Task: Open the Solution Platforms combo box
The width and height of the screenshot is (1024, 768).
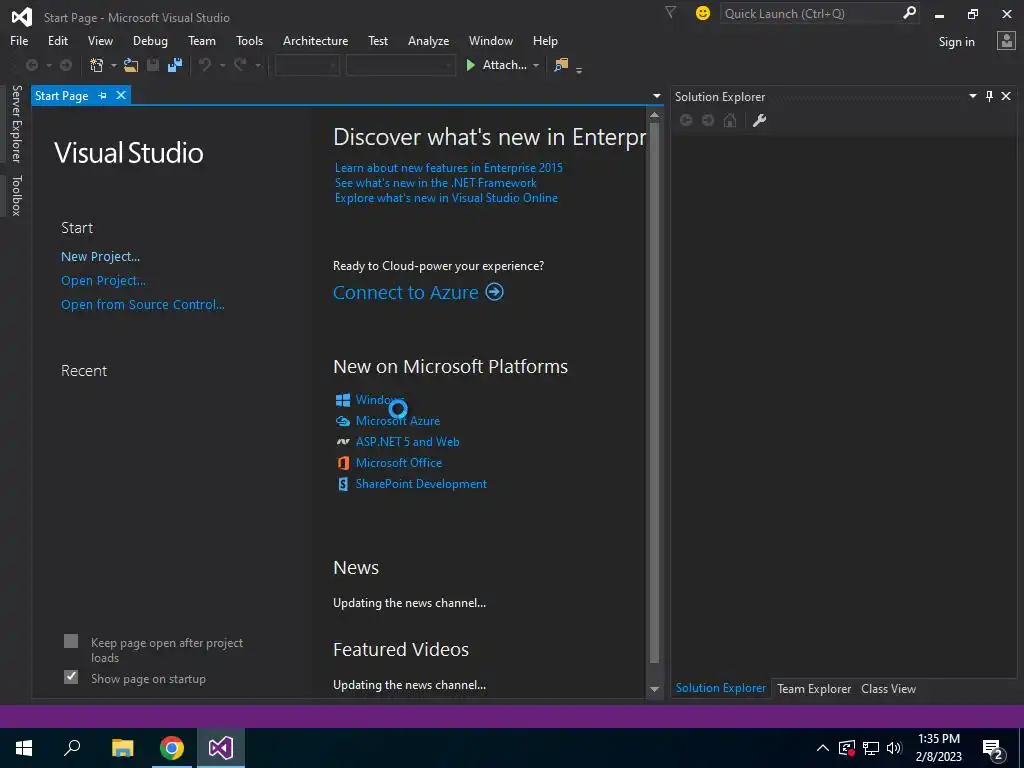Action: (x=400, y=65)
